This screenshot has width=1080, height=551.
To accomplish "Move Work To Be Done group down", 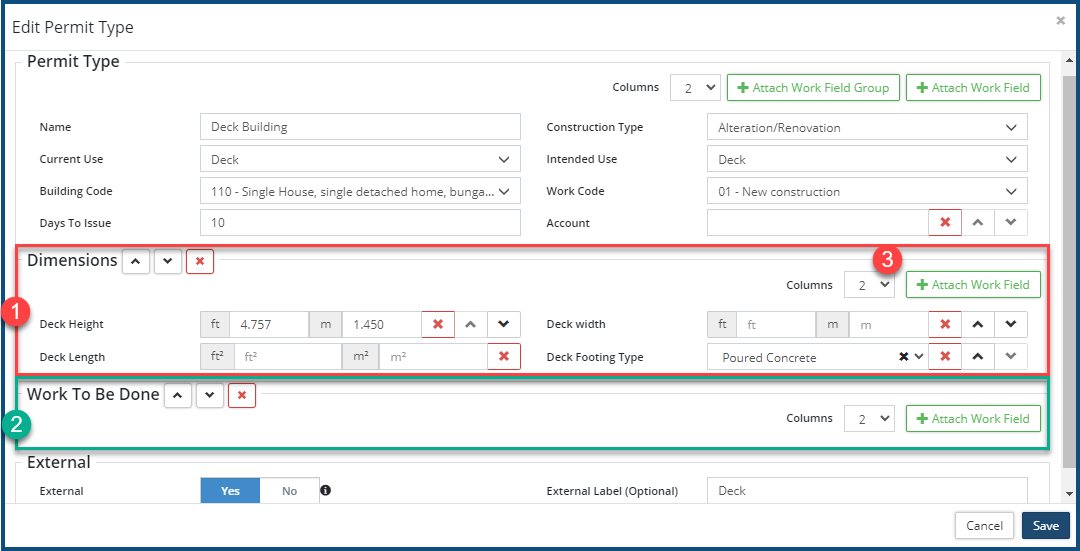I will [x=209, y=396].
